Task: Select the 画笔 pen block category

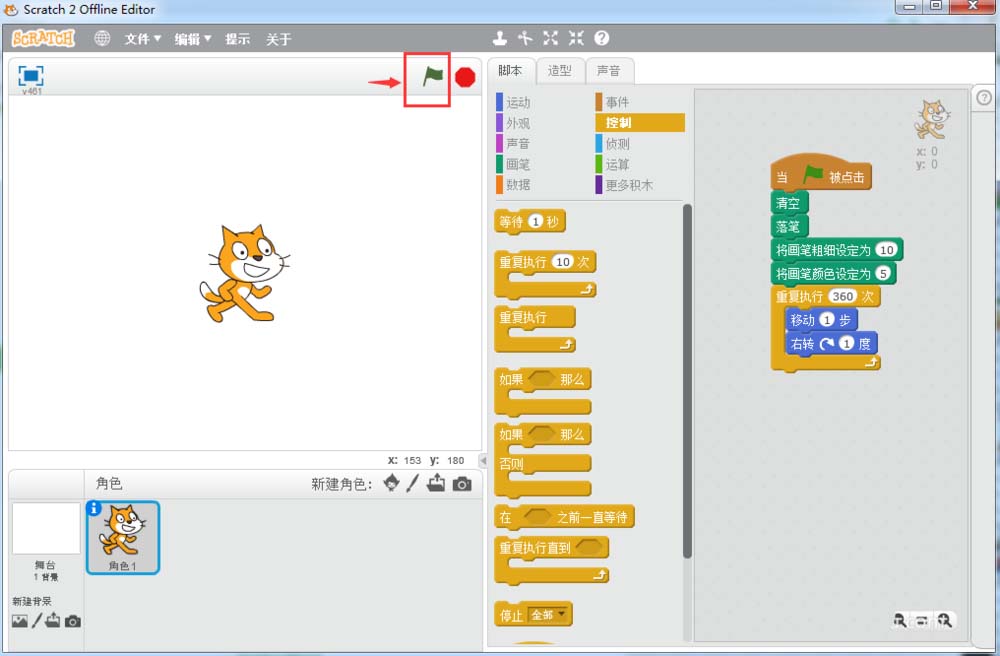Action: coord(514,164)
